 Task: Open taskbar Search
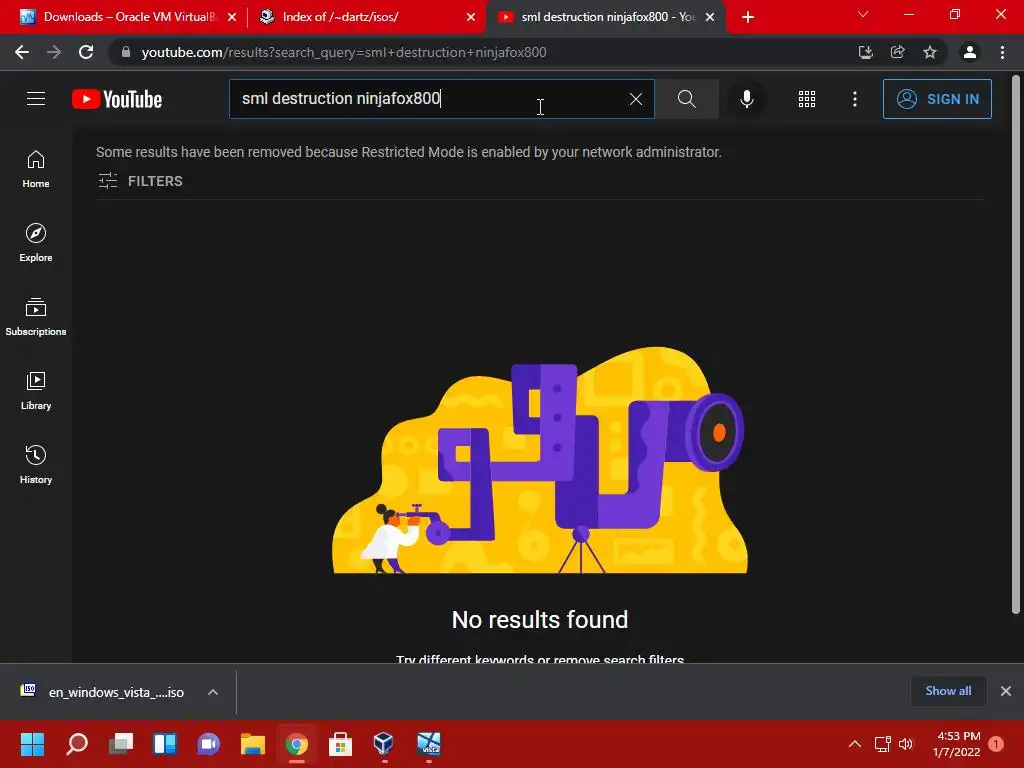[x=76, y=744]
